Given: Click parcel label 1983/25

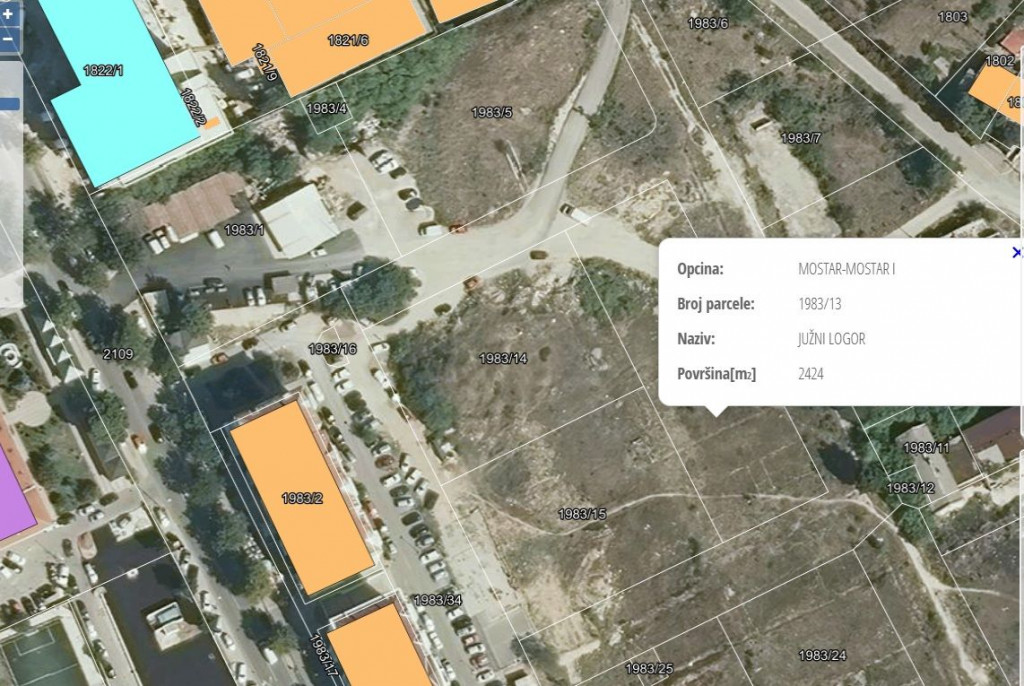Looking at the screenshot, I should (x=649, y=668).
